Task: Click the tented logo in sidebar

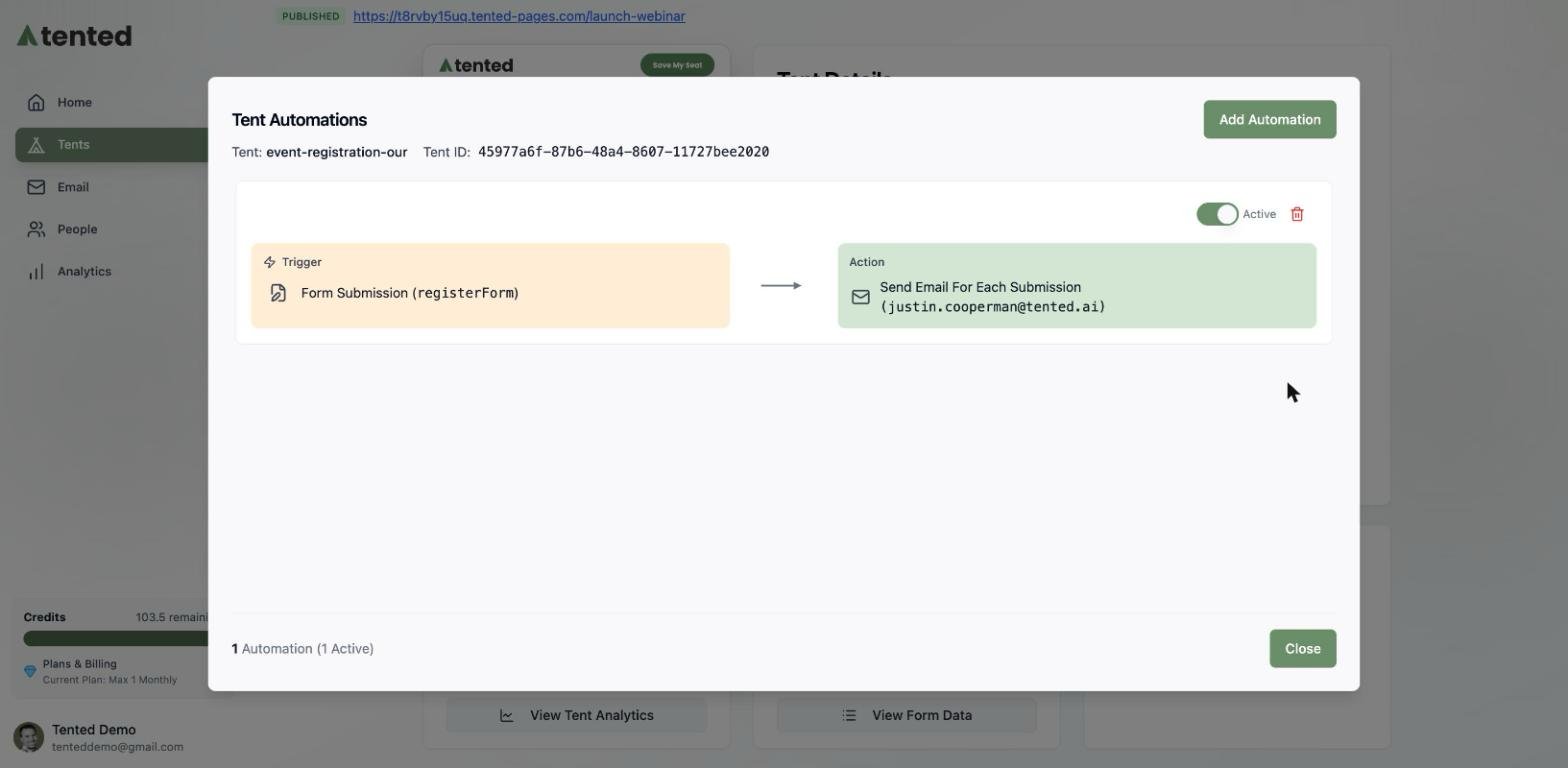Action: point(74,36)
